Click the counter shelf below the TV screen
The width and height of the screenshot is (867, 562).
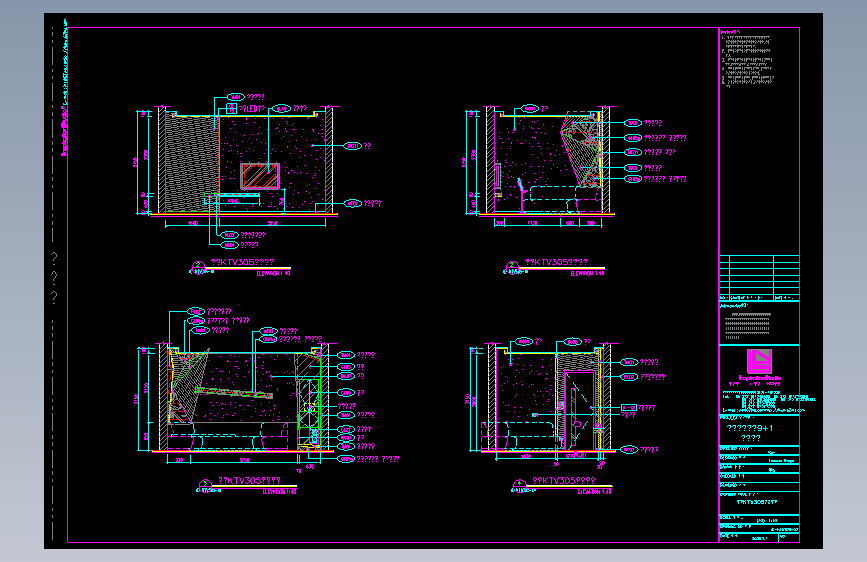click(232, 196)
